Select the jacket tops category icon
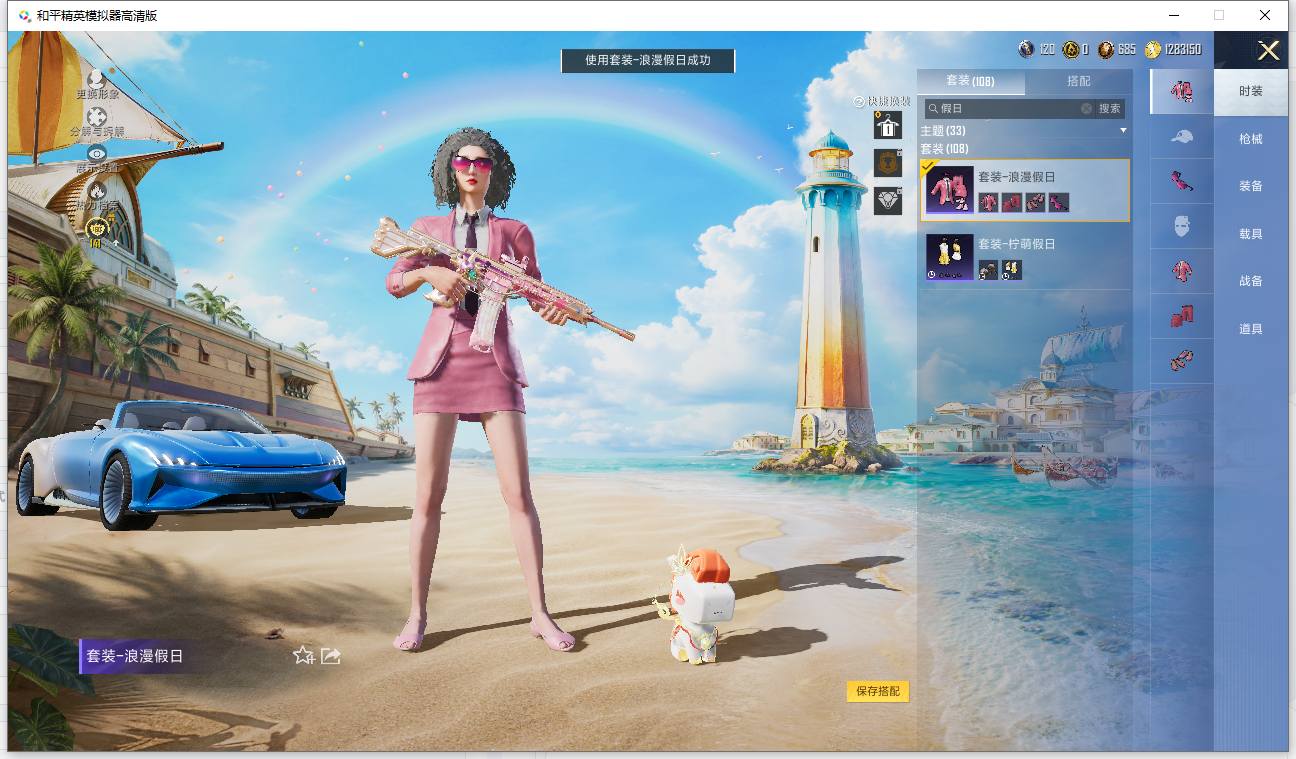The height and width of the screenshot is (759, 1296). [1182, 271]
